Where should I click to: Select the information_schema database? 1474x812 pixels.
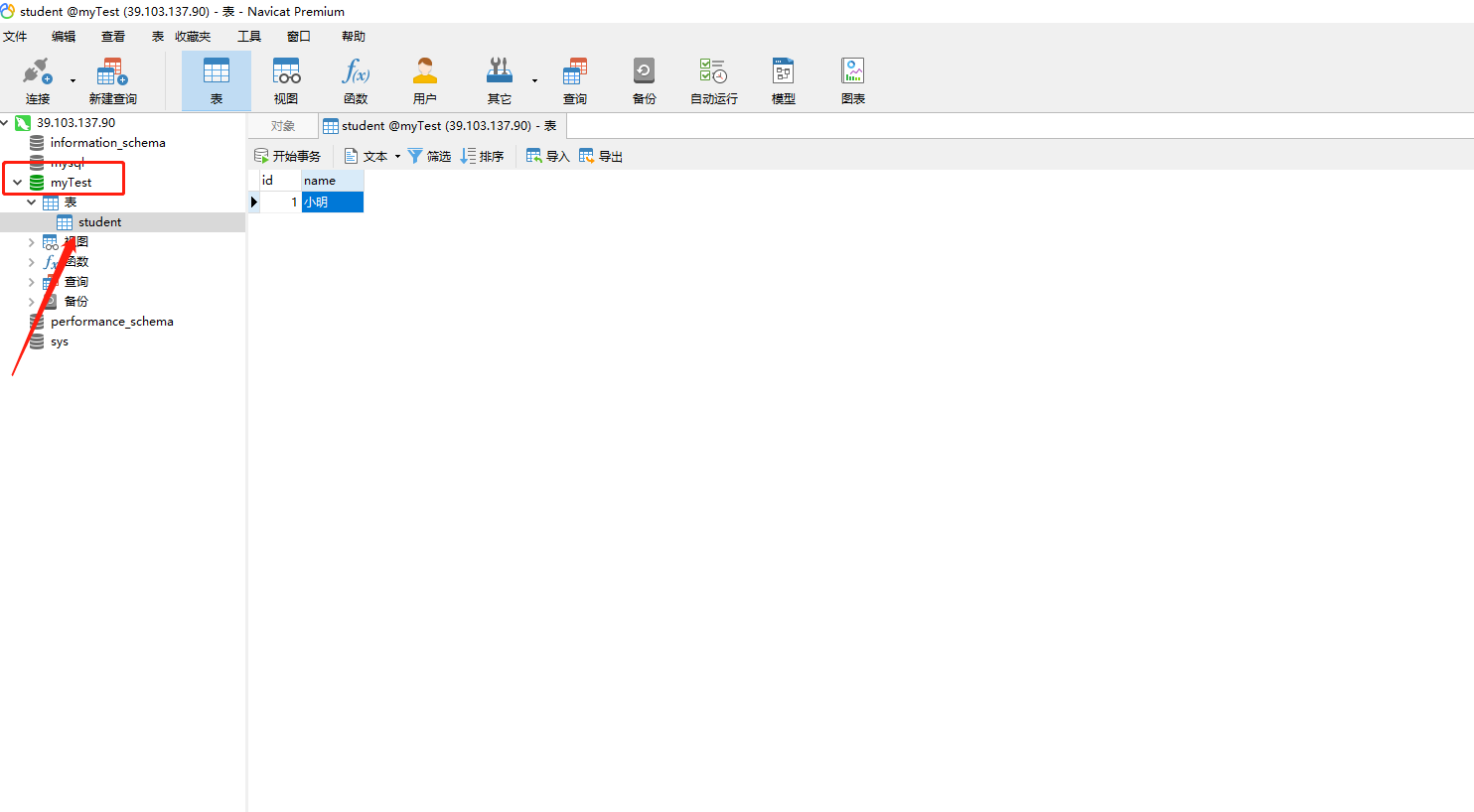(108, 143)
